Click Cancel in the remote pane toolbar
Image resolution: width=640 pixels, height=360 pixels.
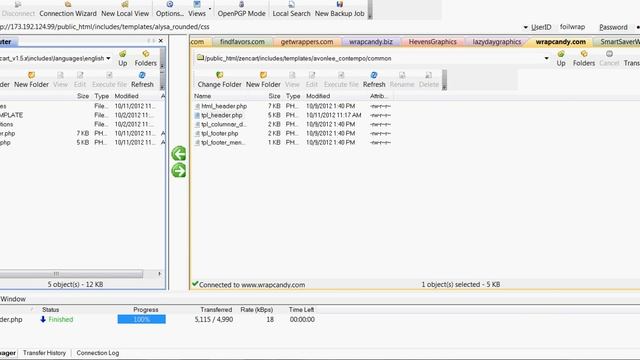[x=609, y=58]
